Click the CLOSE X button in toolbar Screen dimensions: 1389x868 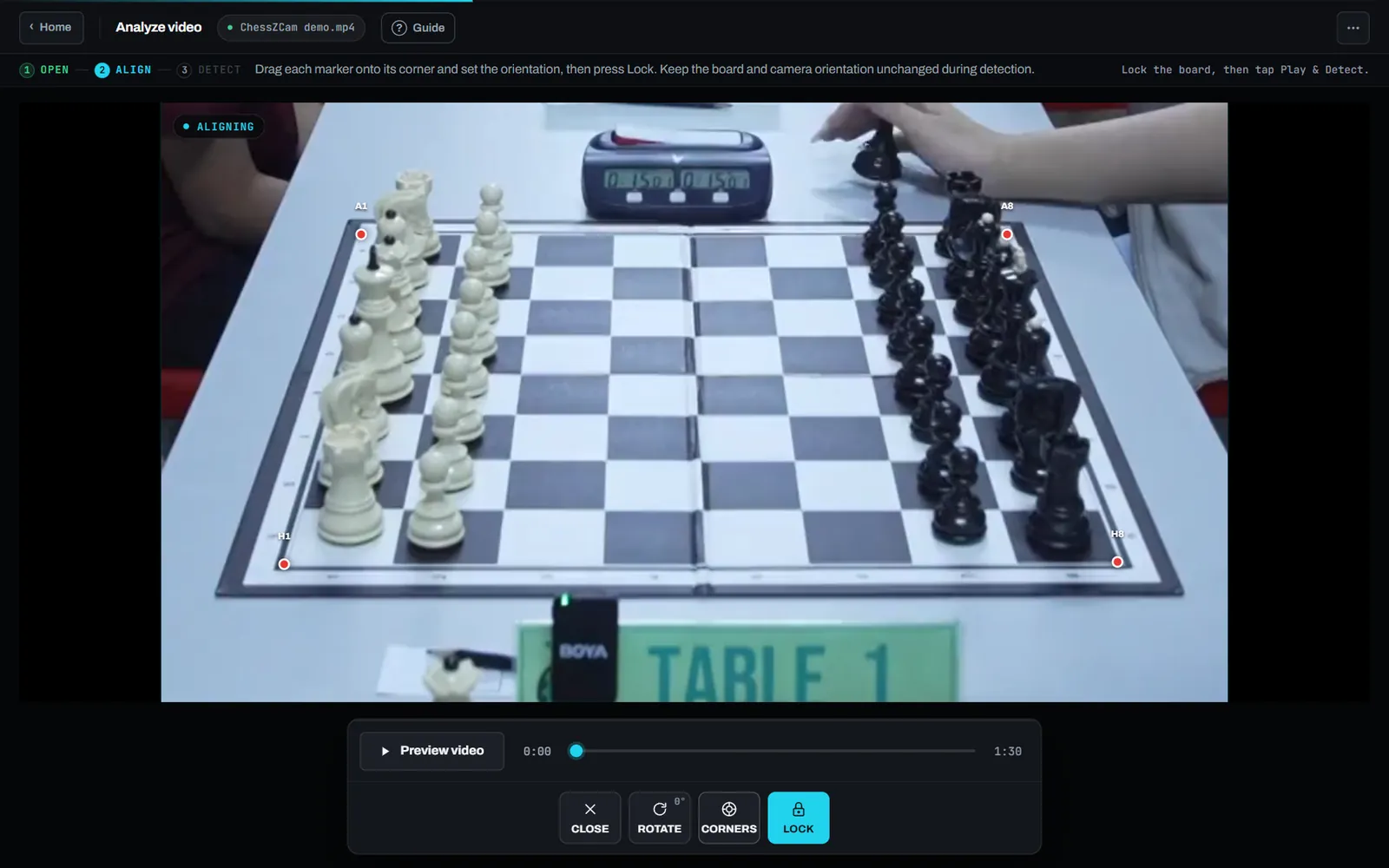[590, 818]
